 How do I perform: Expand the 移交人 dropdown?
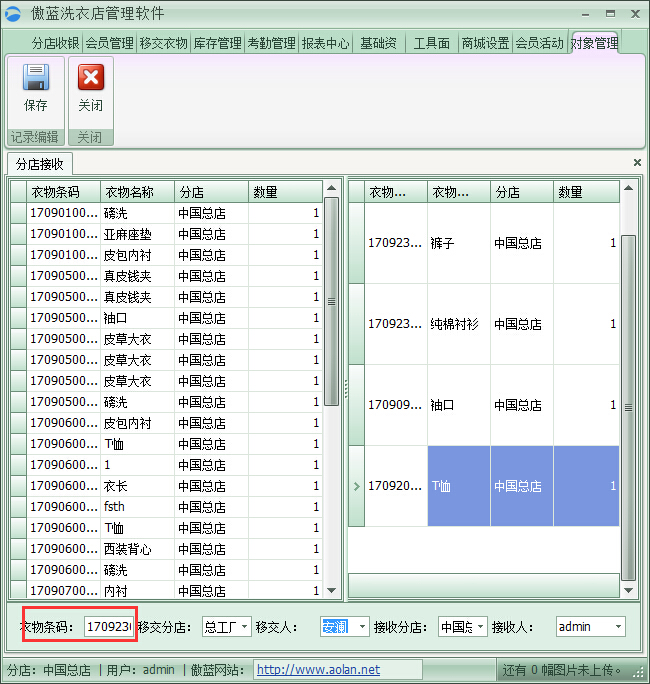pyautogui.click(x=362, y=627)
